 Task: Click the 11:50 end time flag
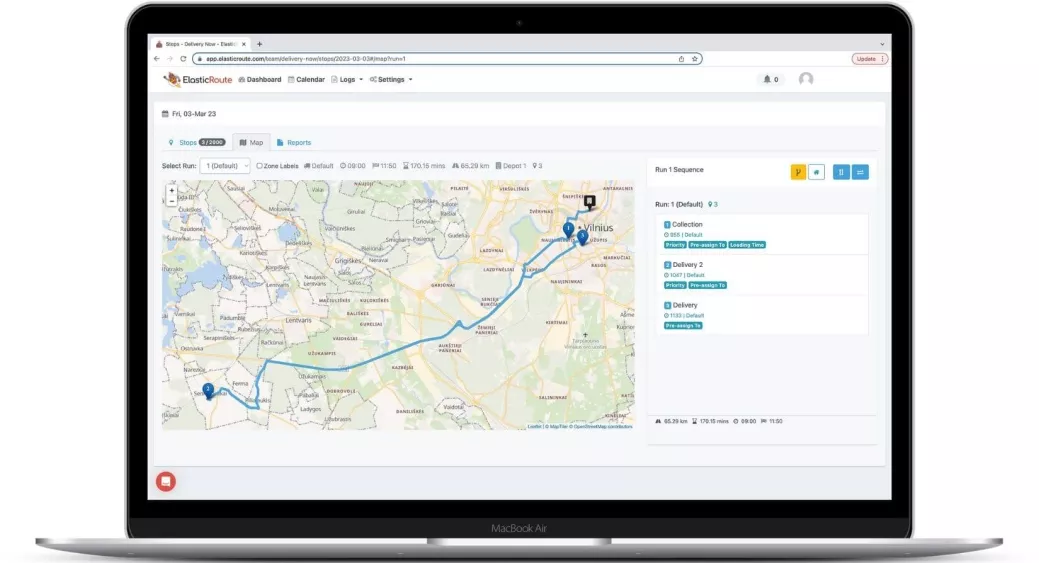(384, 166)
